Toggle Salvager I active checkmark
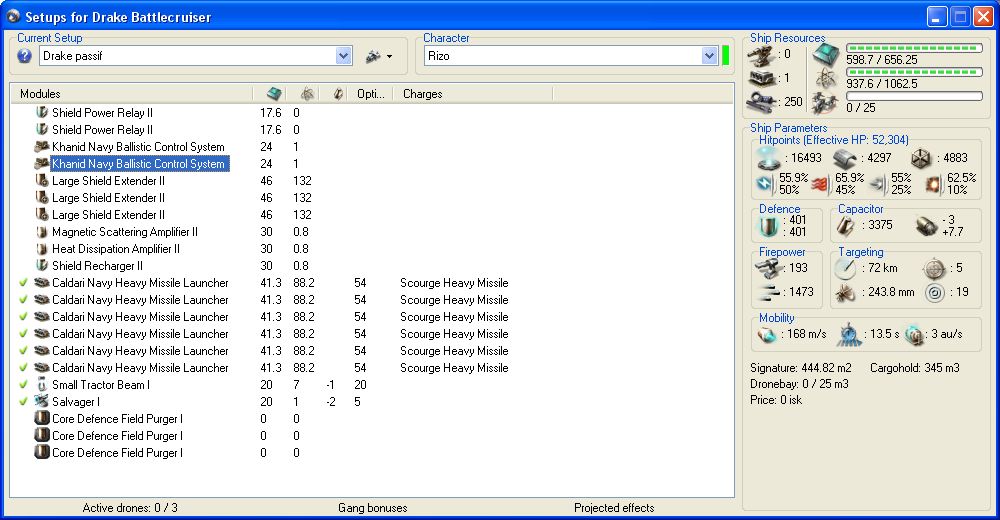This screenshot has height=520, width=1000. click(x=24, y=402)
